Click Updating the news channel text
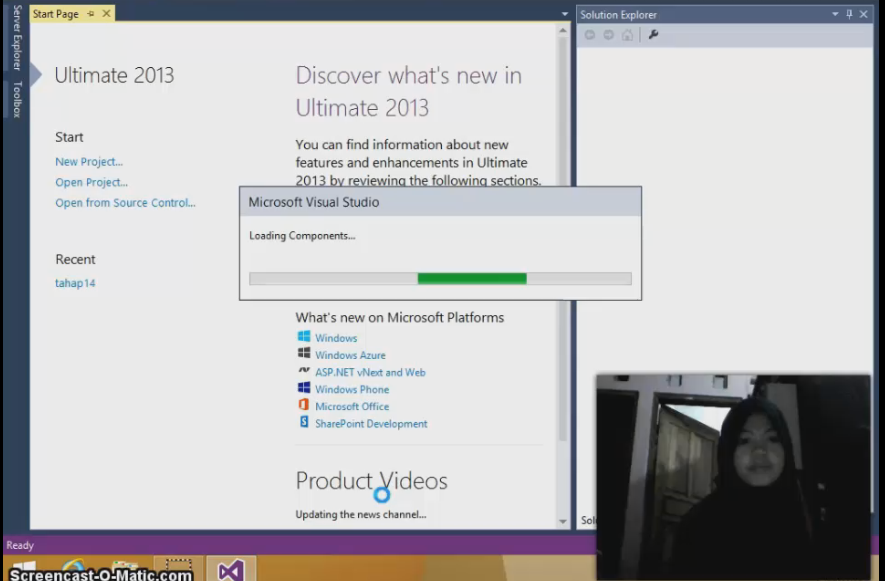 coord(361,514)
